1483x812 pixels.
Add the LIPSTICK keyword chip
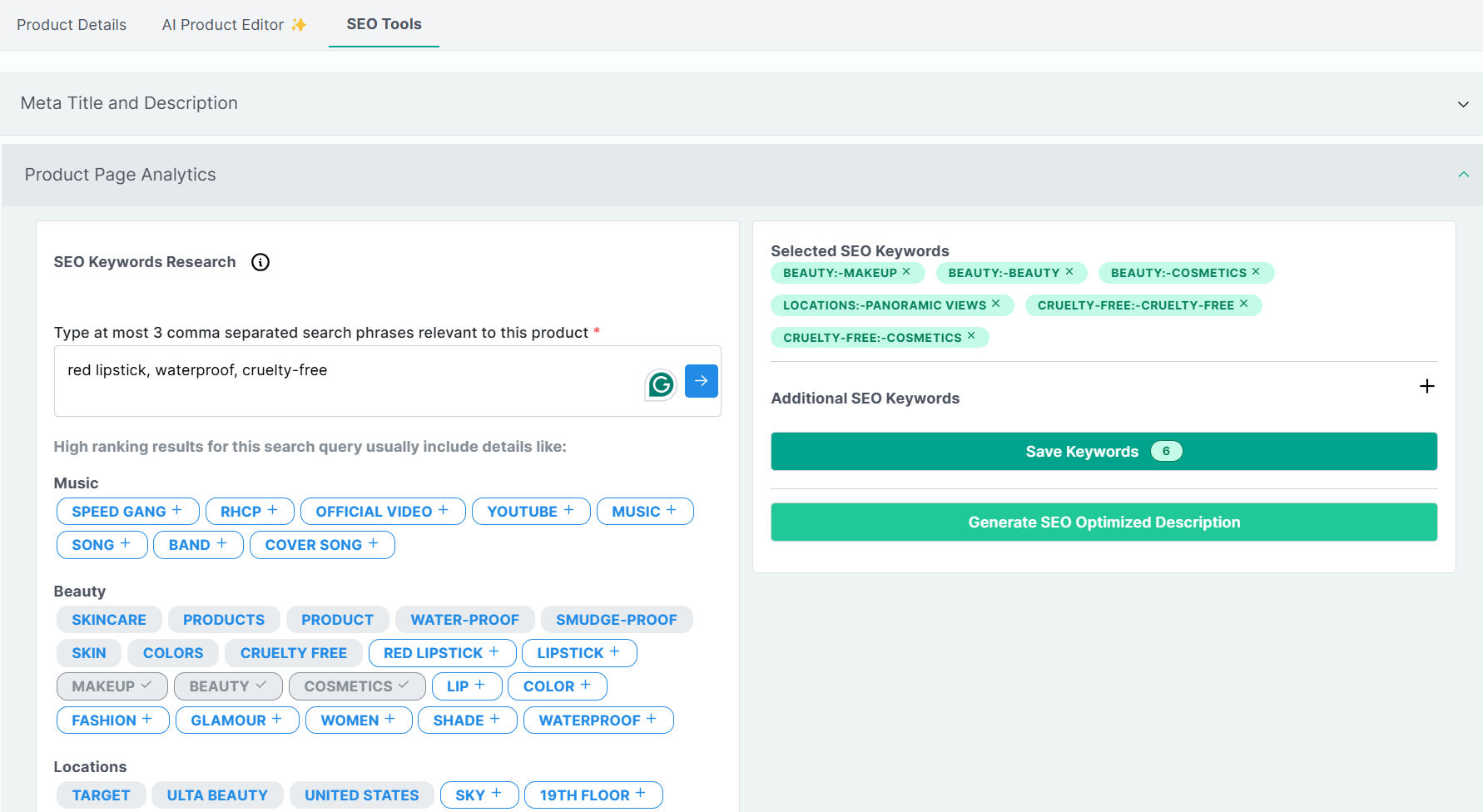579,652
